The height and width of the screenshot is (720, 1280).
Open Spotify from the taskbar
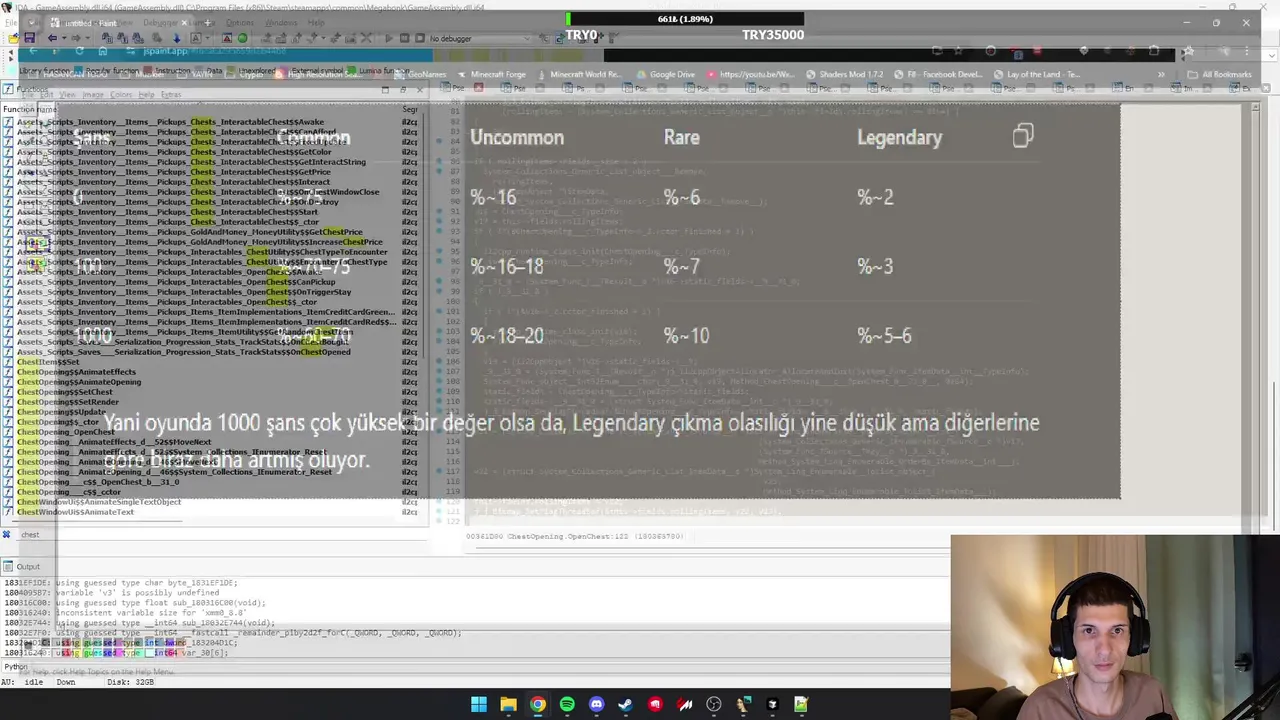567,704
